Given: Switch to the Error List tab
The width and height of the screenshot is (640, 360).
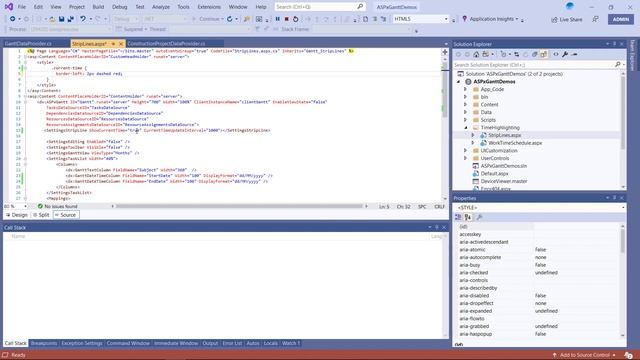Looking at the screenshot, I should (232, 343).
